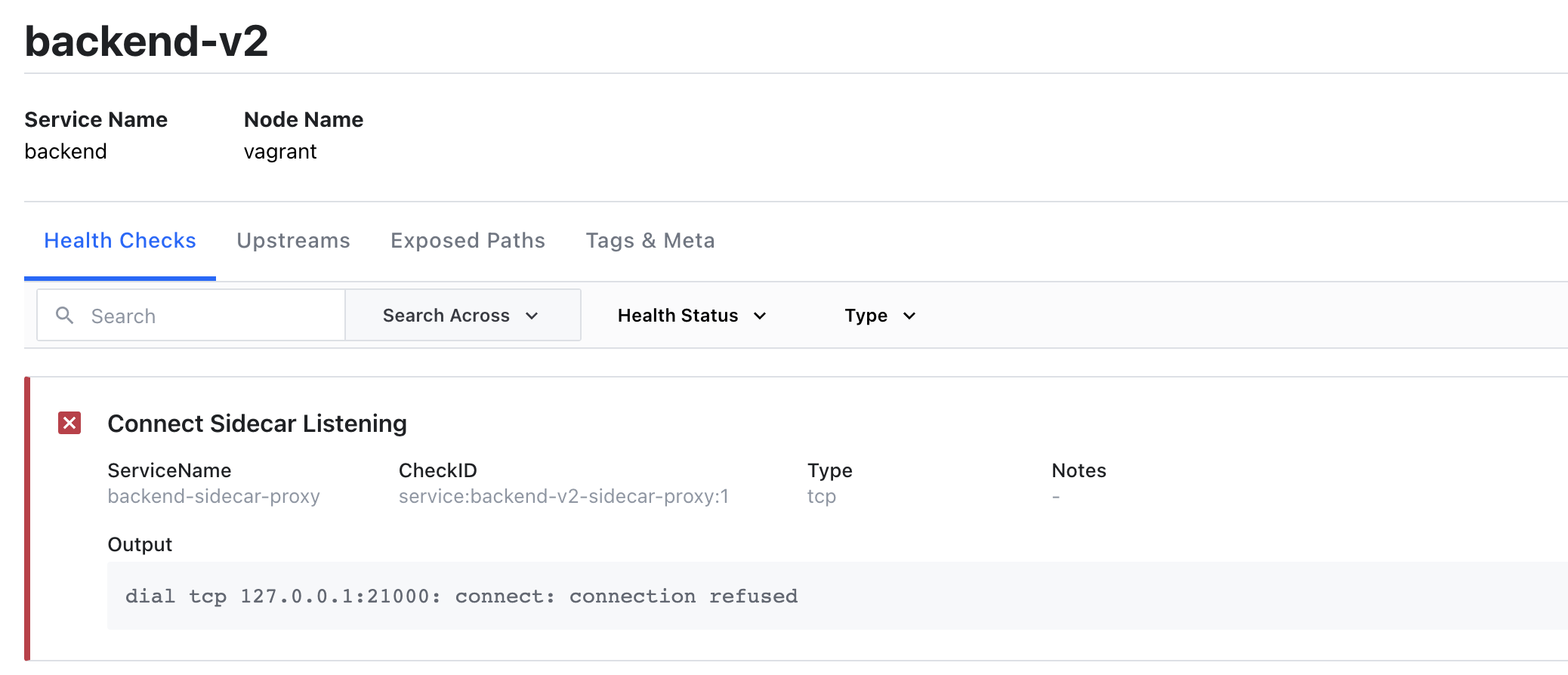Click inside the Search input field
Screen dimensions: 1568x675
click(x=189, y=315)
